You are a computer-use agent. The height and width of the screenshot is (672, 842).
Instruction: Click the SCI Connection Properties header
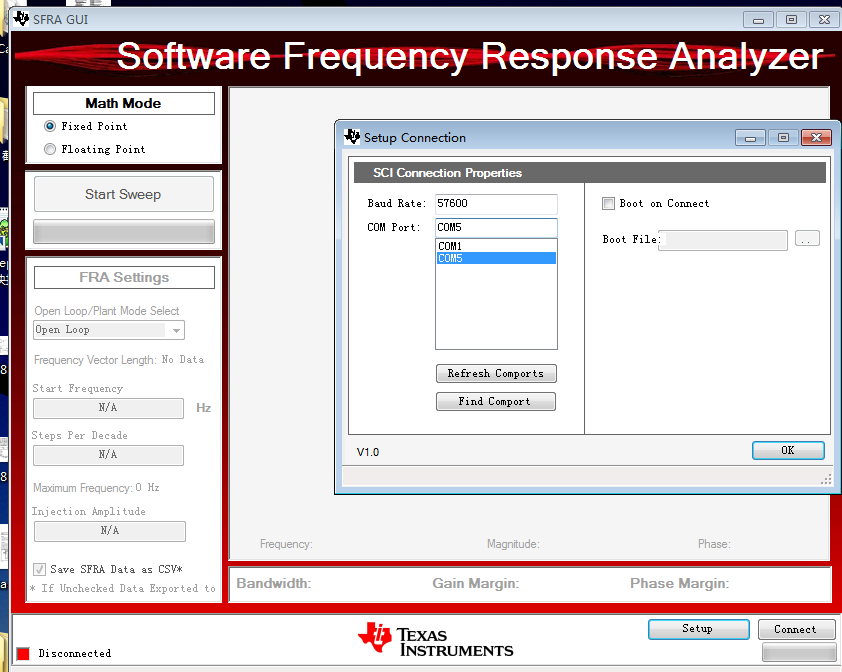click(x=590, y=173)
